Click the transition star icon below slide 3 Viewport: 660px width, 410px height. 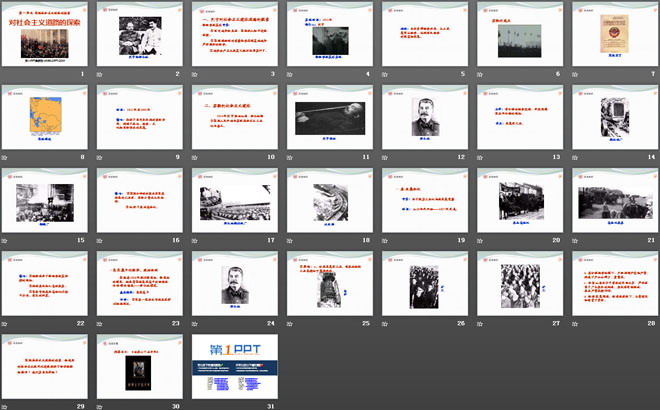[x=196, y=74]
